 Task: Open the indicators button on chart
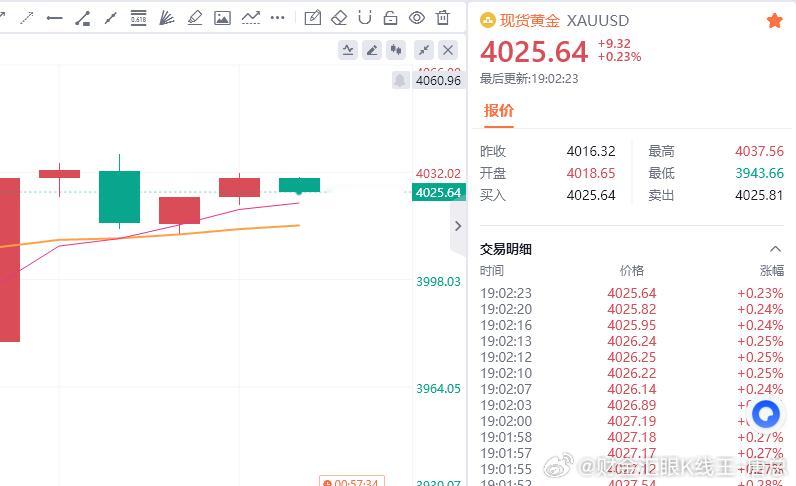[348, 50]
